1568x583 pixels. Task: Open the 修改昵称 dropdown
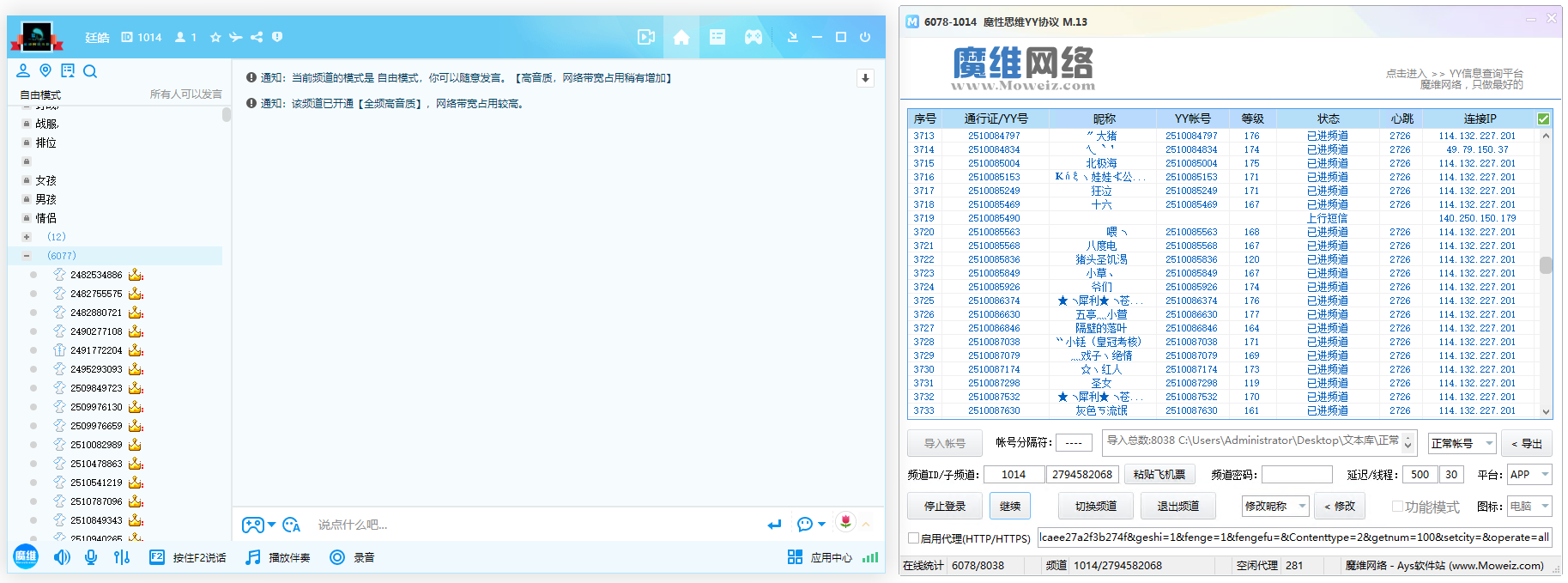1276,507
